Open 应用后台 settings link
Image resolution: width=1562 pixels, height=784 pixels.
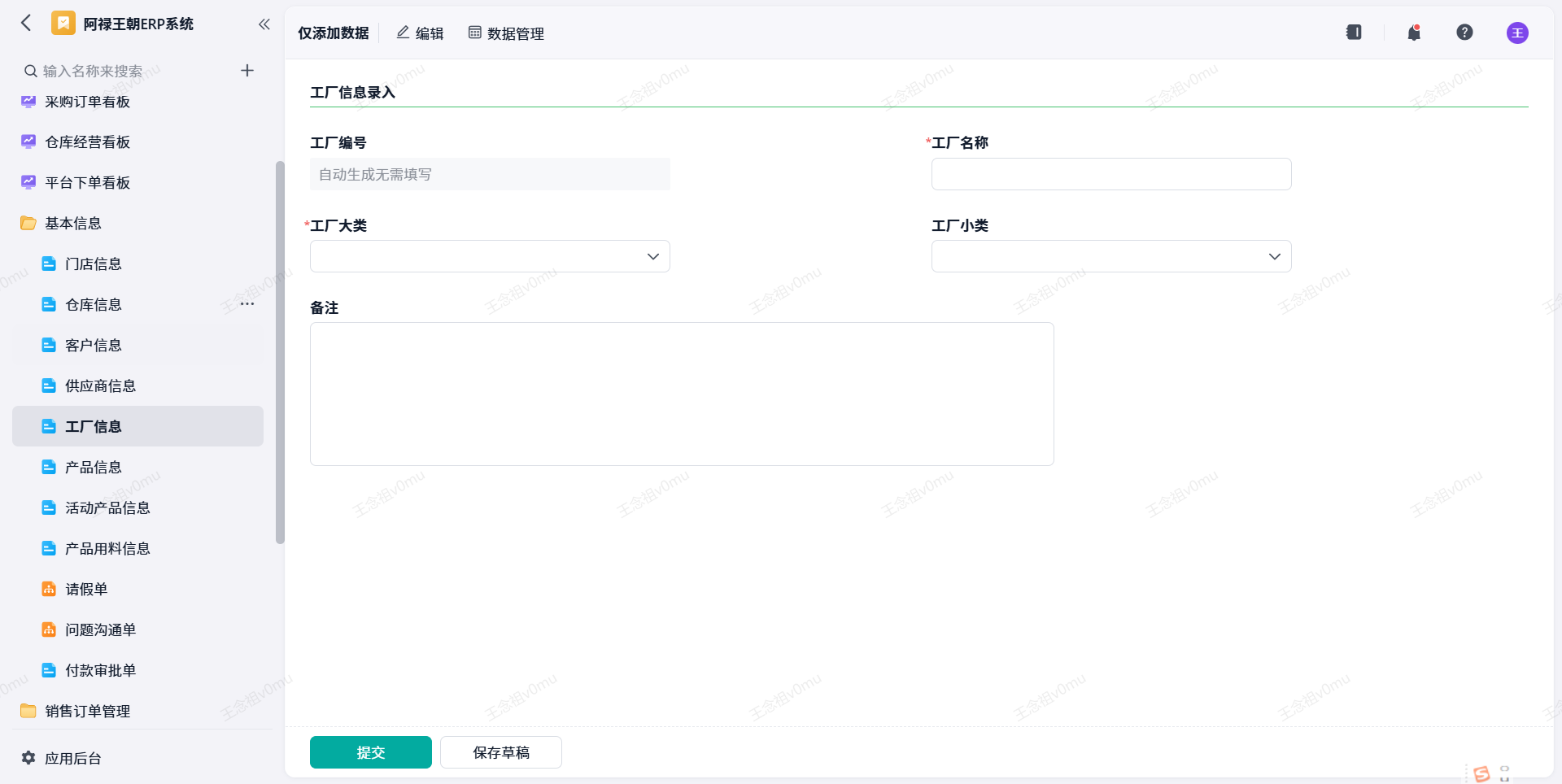pos(73,758)
